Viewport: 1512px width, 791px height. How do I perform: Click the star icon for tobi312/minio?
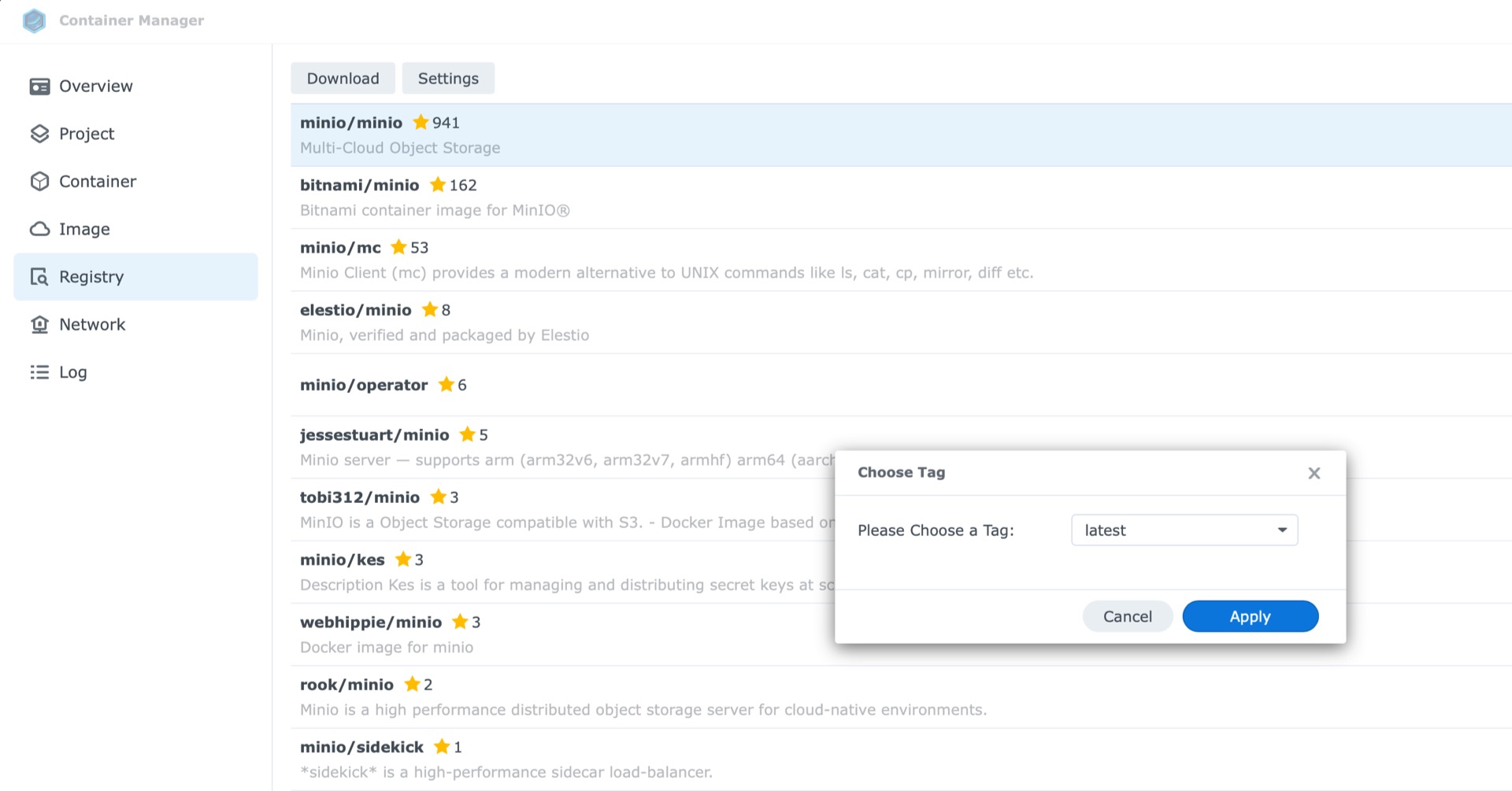tap(438, 497)
